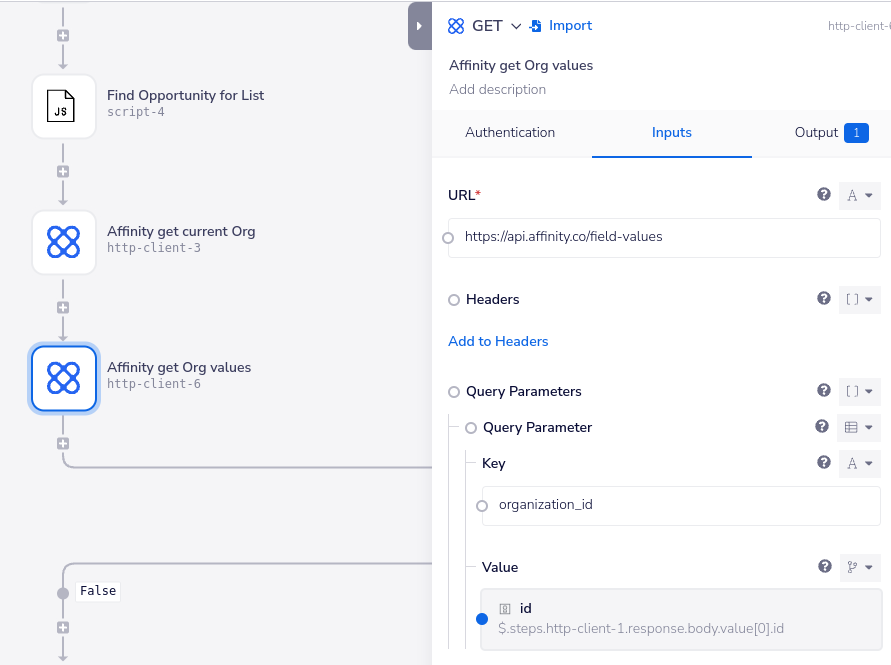Show help for Query Parameters
Image resolution: width=891 pixels, height=665 pixels.
click(x=824, y=391)
